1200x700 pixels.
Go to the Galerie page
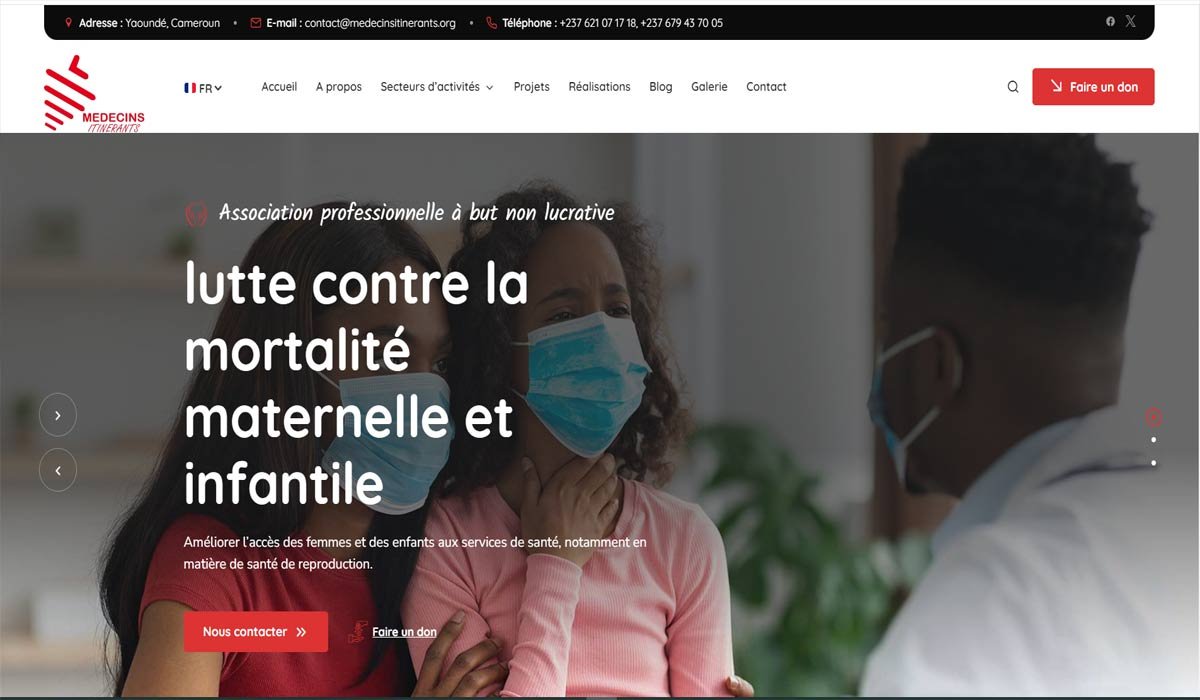point(709,87)
